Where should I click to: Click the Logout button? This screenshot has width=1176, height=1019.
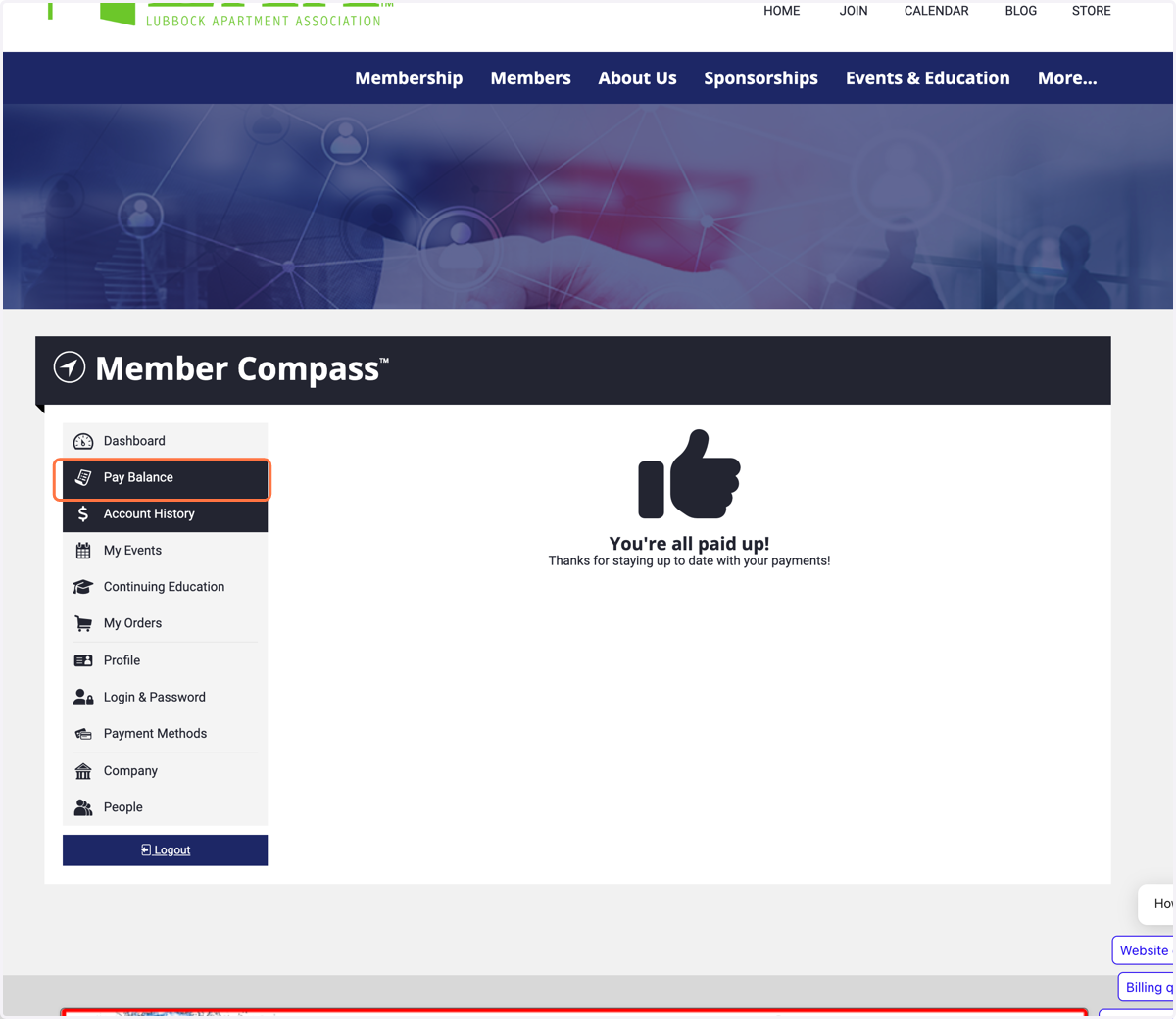(165, 850)
